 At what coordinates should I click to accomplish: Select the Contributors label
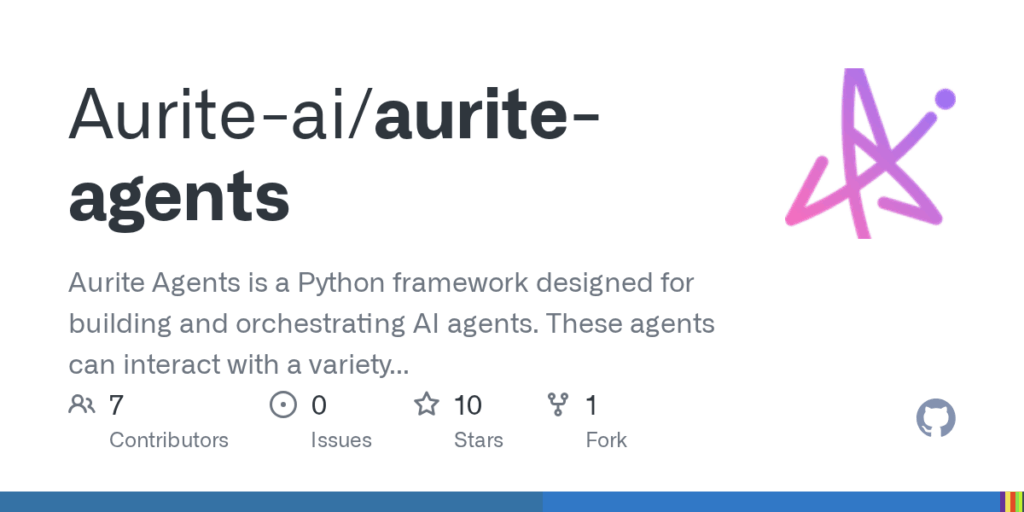(168, 440)
